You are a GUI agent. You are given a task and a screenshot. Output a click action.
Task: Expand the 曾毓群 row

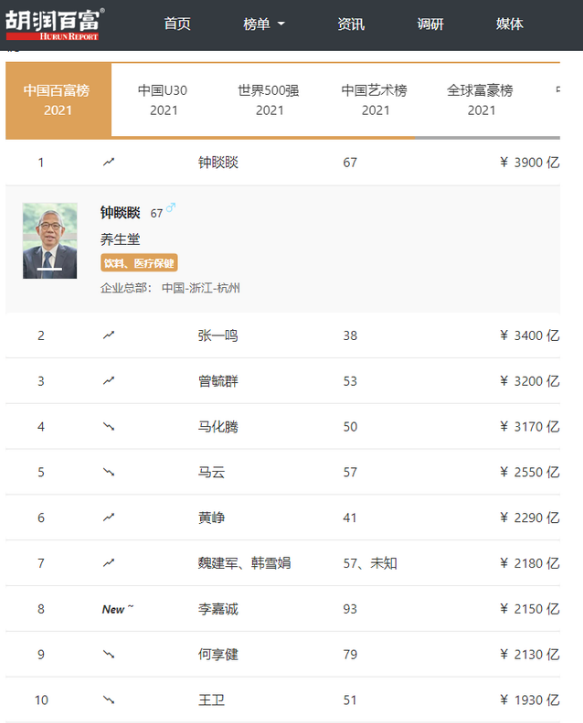[283, 381]
